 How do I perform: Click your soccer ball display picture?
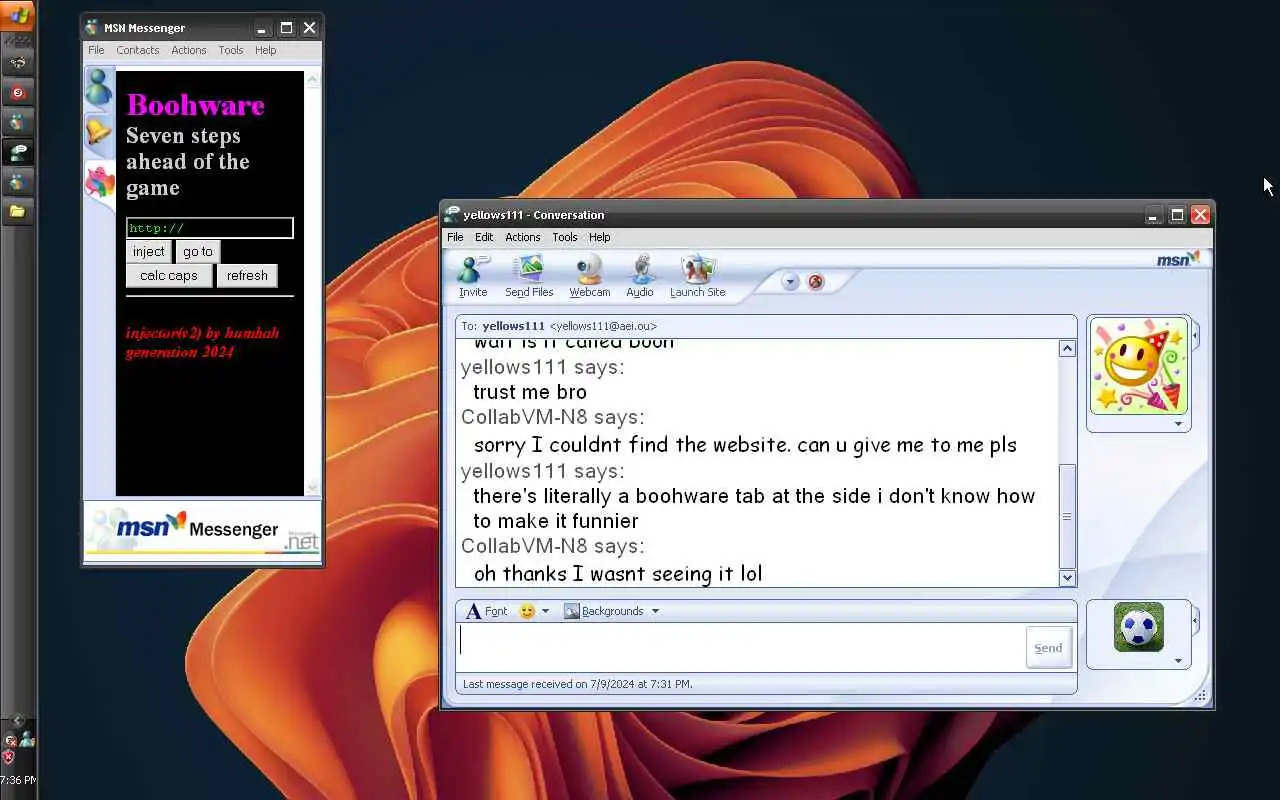pyautogui.click(x=1139, y=627)
